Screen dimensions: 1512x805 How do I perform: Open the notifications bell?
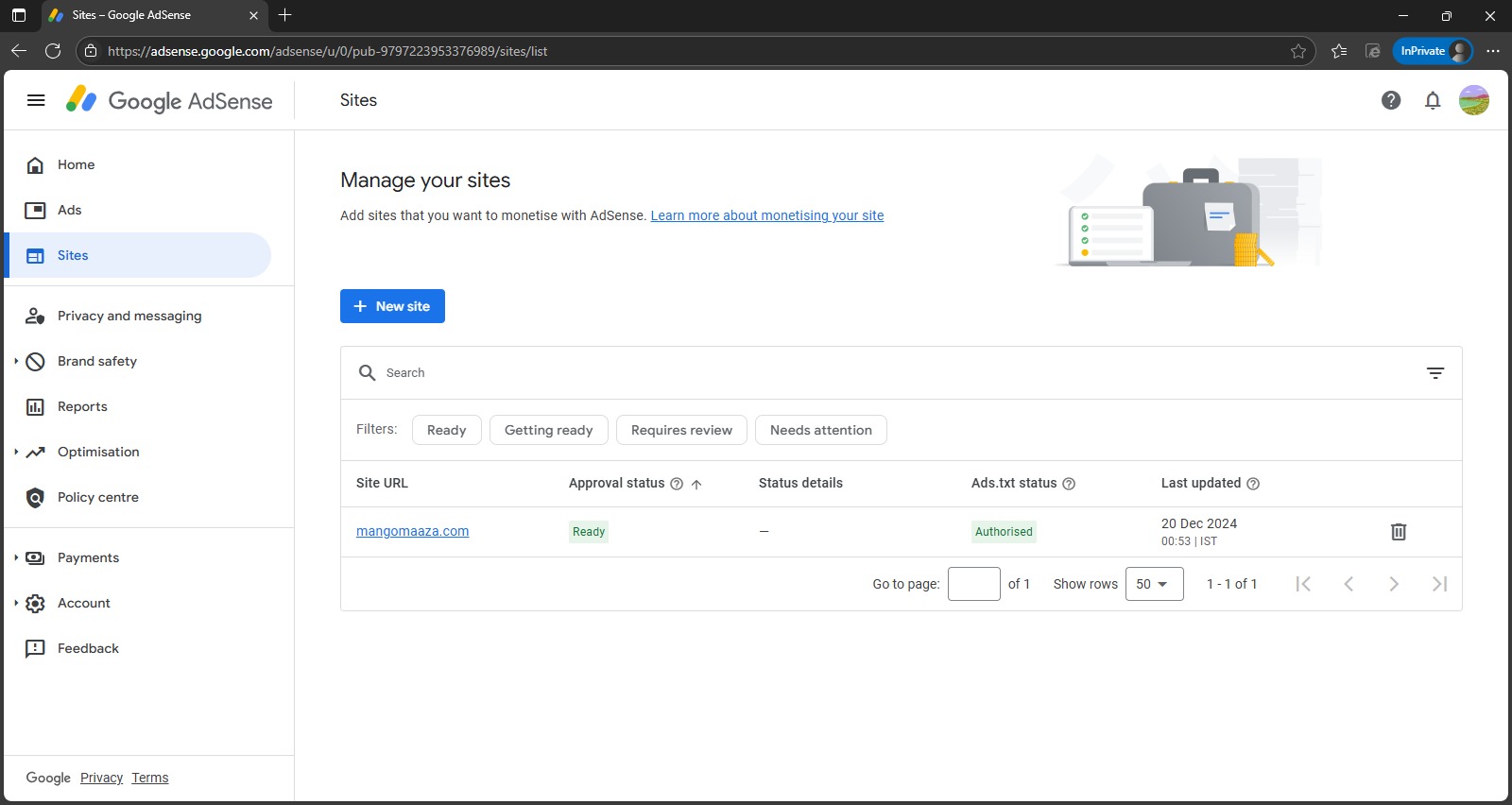point(1433,100)
